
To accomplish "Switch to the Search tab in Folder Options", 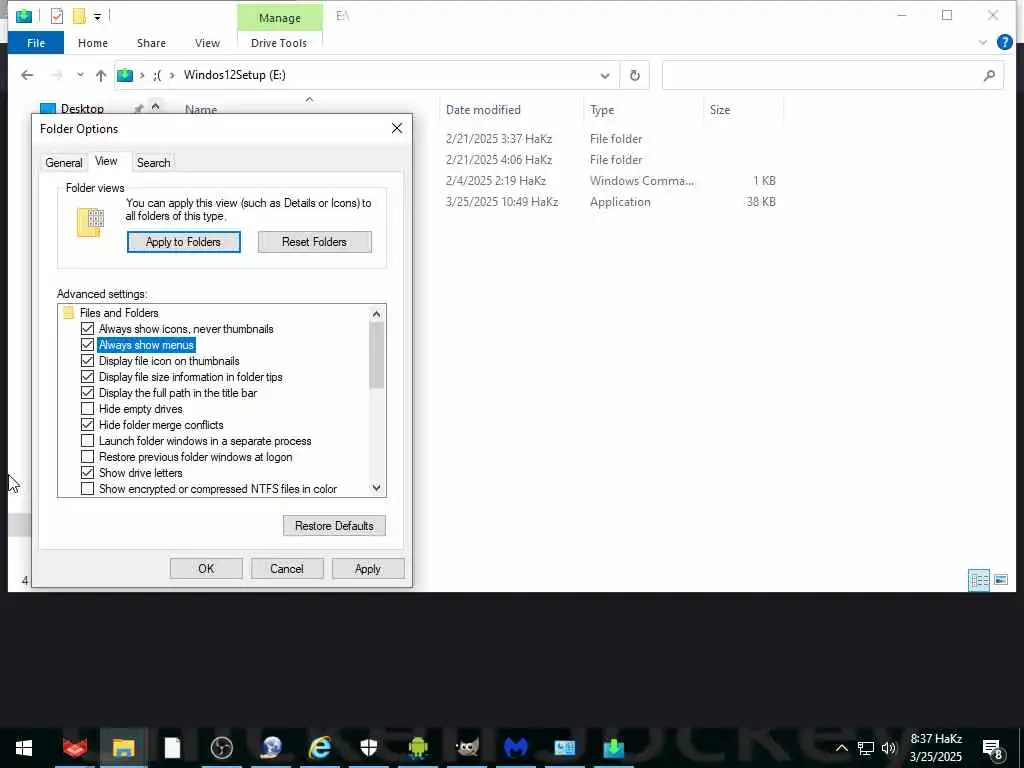I will [153, 163].
